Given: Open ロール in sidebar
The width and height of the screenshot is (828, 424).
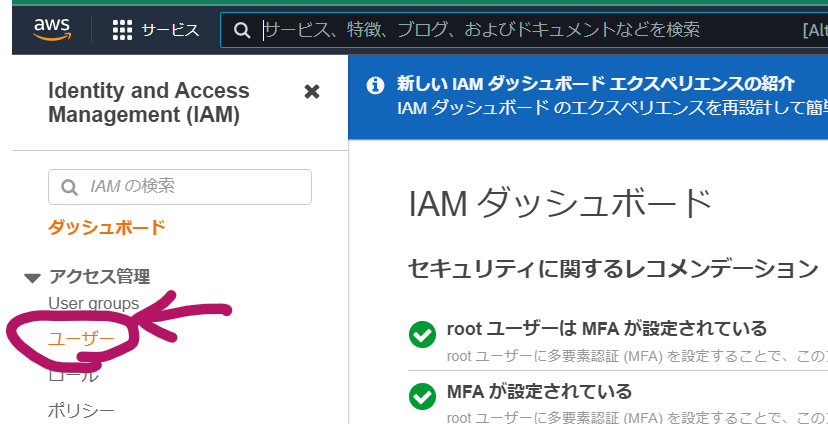Looking at the screenshot, I should (x=73, y=375).
